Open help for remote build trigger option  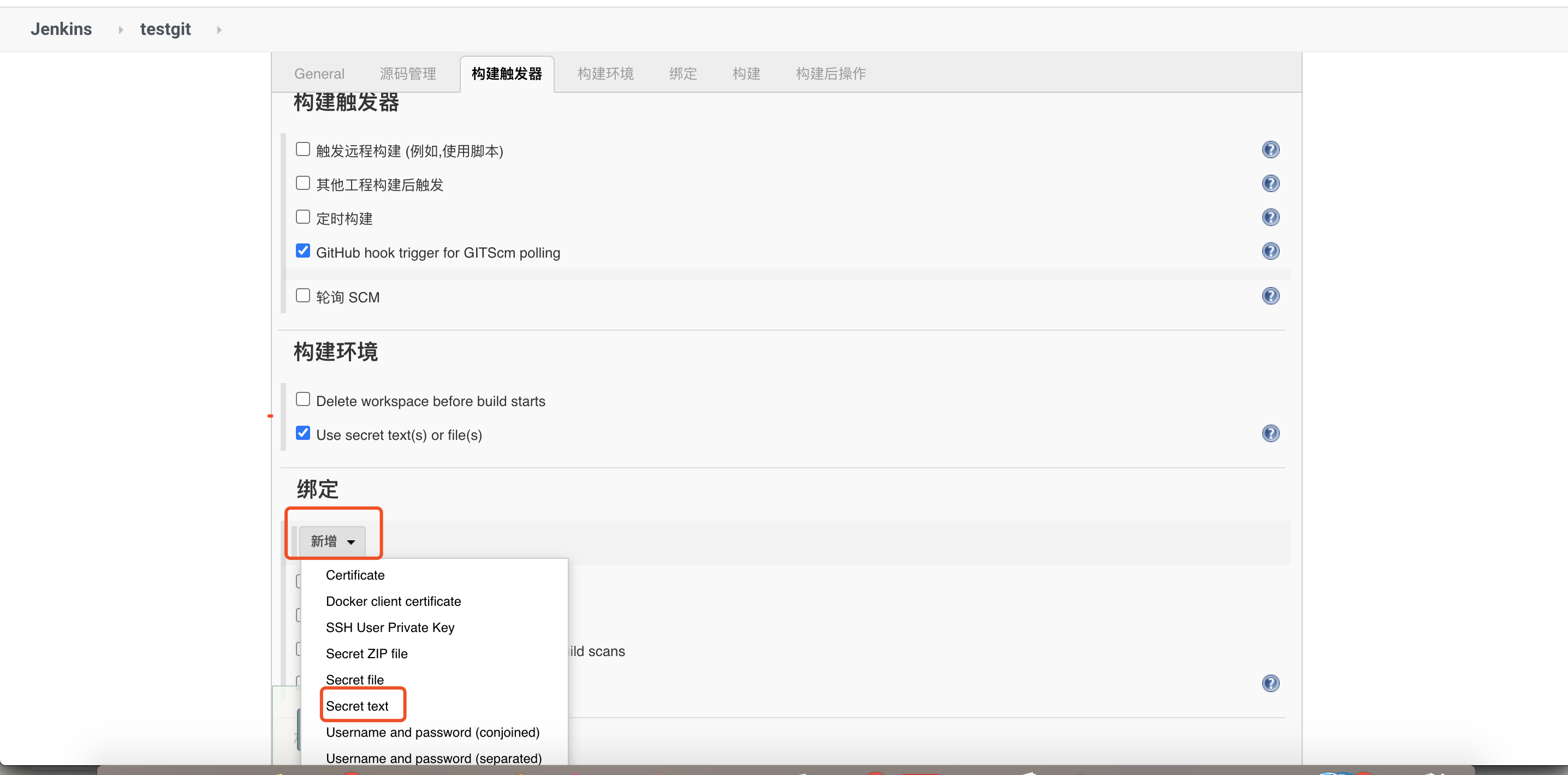click(x=1270, y=150)
